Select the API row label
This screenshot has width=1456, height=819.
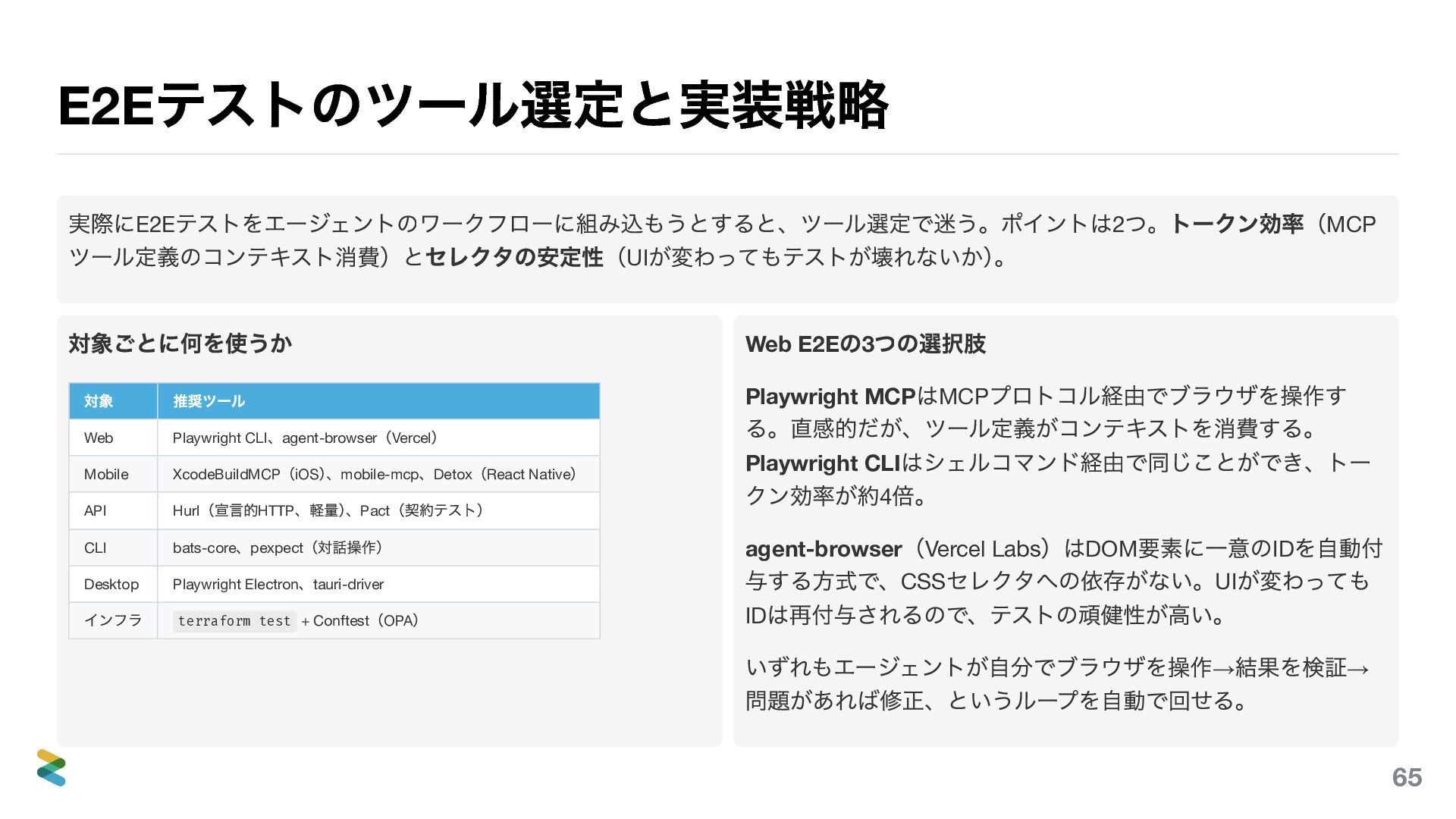pyautogui.click(x=95, y=510)
